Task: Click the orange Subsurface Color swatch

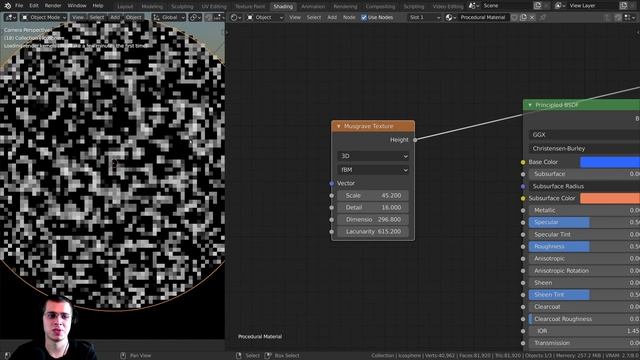Action: tap(610, 198)
